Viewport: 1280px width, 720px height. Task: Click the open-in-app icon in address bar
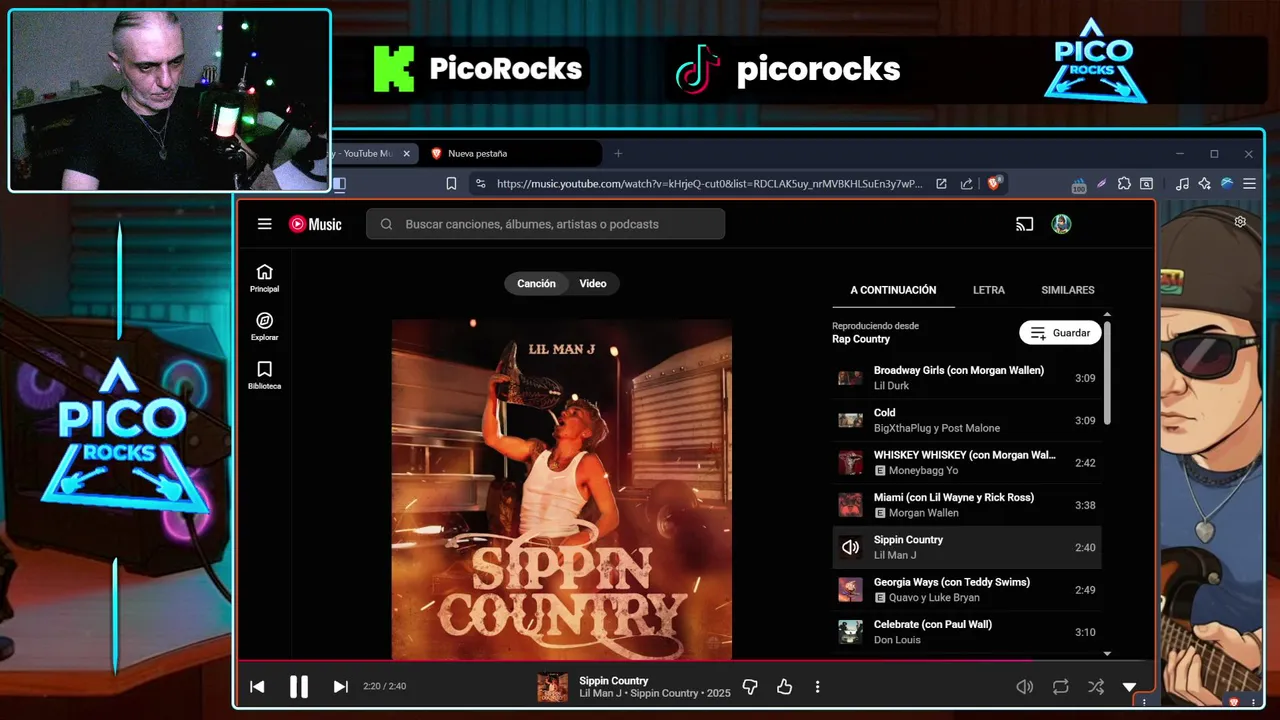tap(941, 184)
